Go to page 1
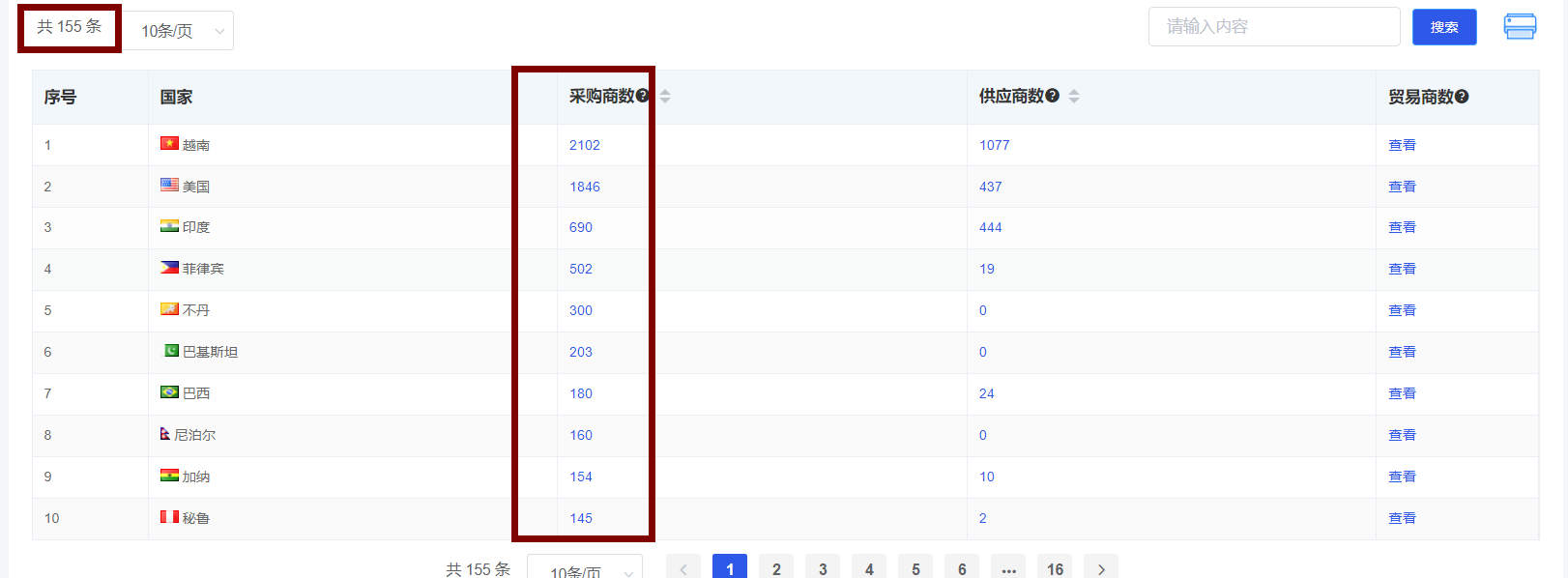Image resolution: width=1568 pixels, height=578 pixels. pos(730,568)
